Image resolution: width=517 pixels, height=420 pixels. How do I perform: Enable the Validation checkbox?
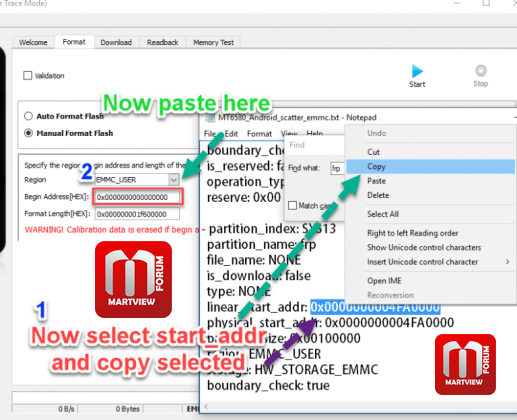click(x=28, y=76)
